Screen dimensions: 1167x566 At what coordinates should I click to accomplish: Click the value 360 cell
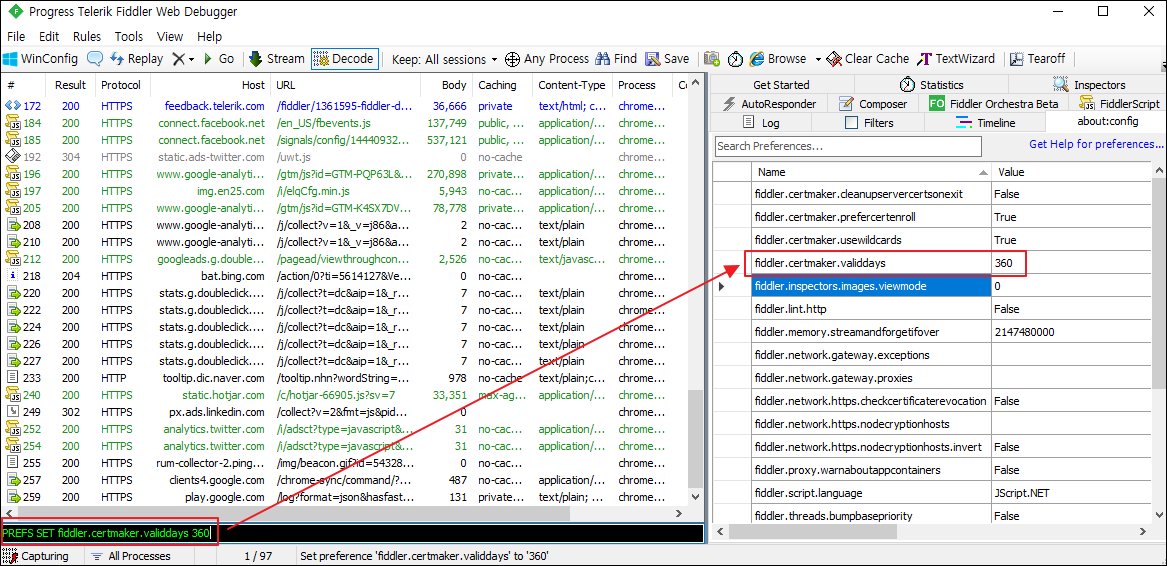(x=1071, y=263)
